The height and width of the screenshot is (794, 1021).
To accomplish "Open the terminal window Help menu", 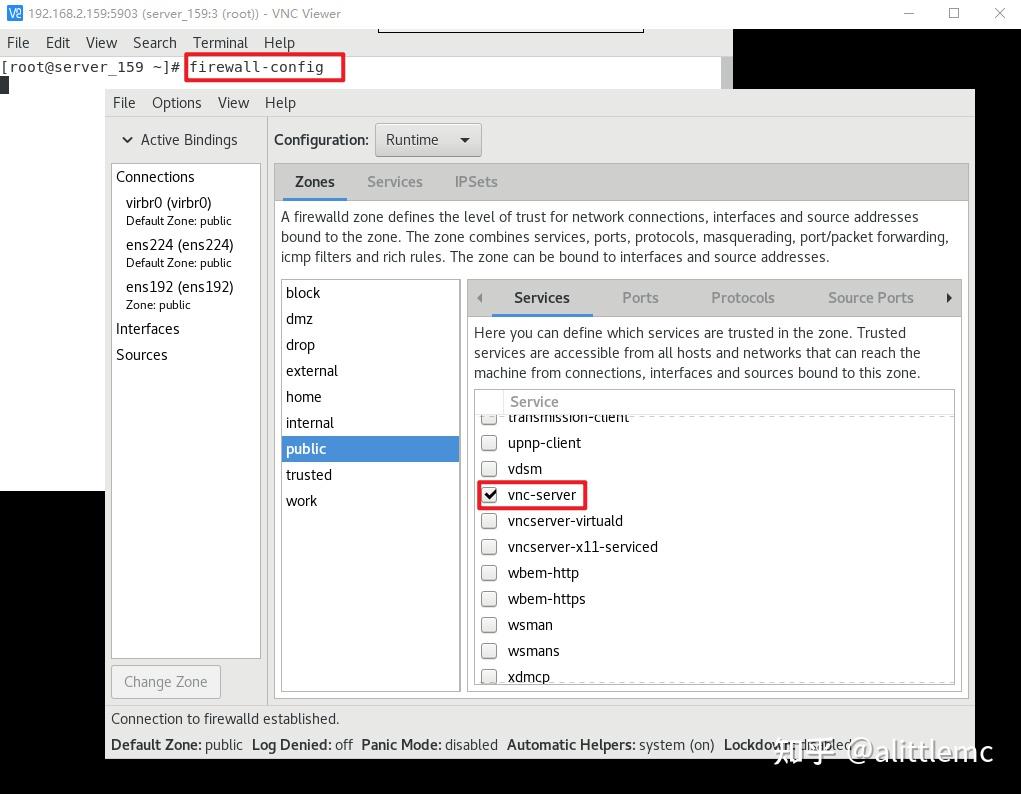I will 279,43.
